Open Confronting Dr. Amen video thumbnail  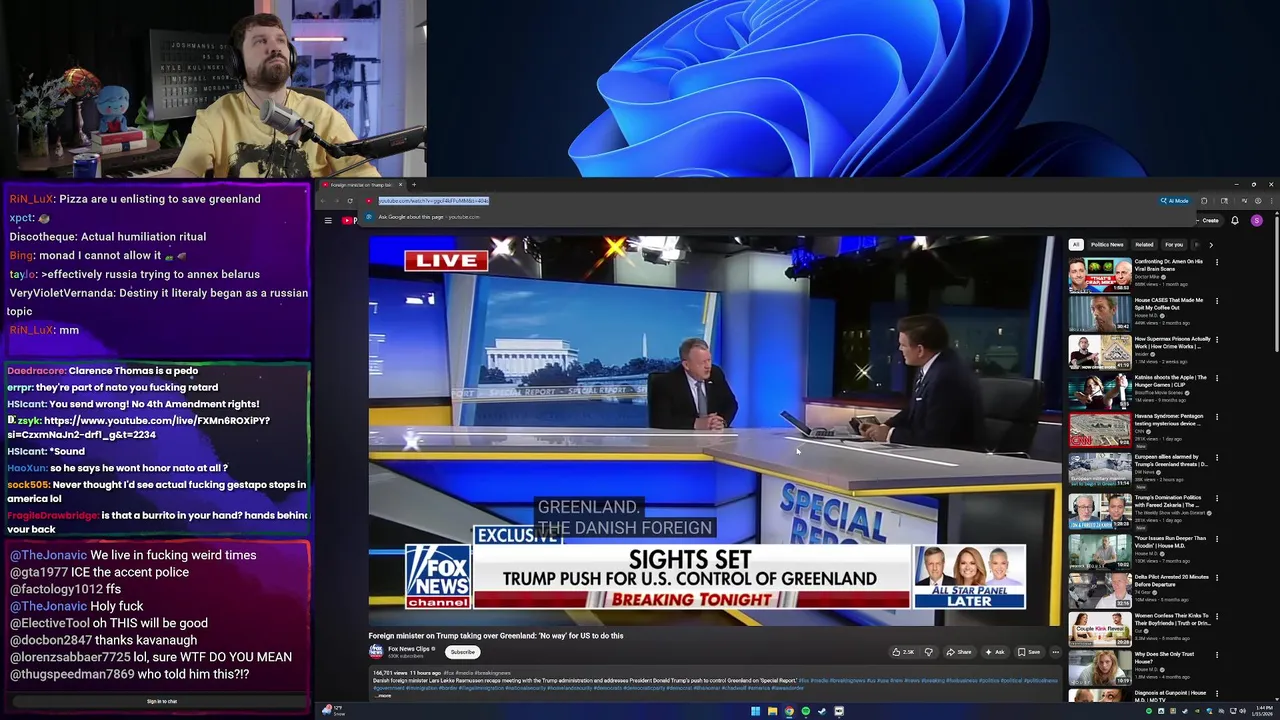[x=1100, y=276]
